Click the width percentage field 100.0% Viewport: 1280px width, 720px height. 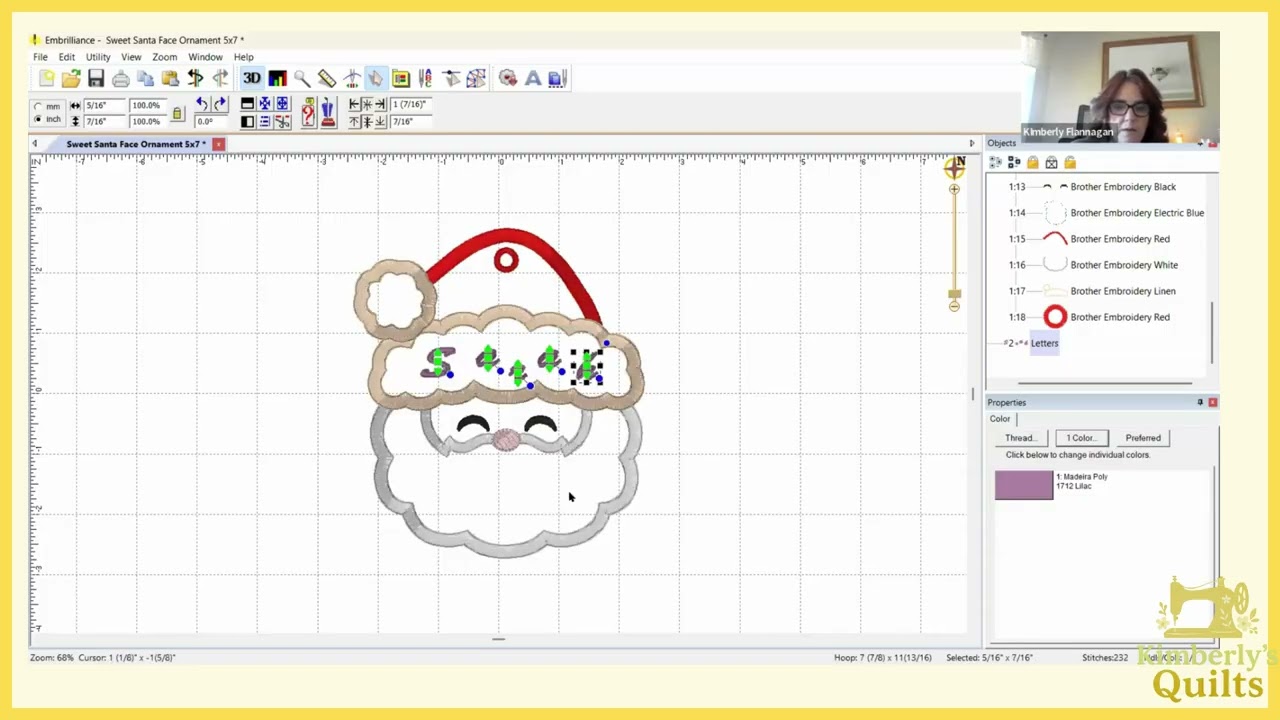[x=149, y=105]
